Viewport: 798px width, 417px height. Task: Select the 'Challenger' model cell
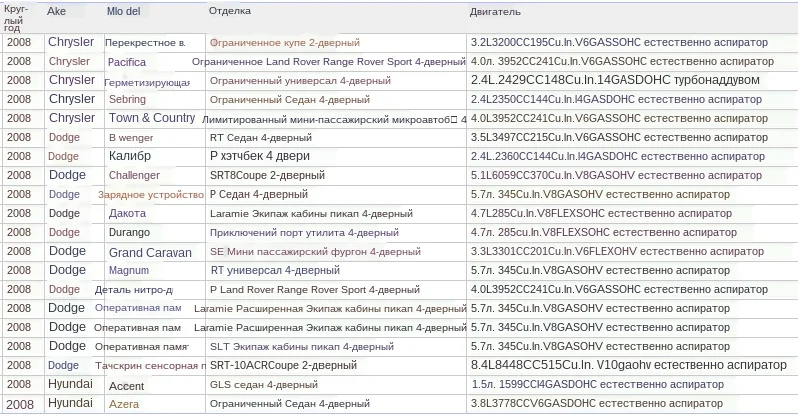pos(134,176)
